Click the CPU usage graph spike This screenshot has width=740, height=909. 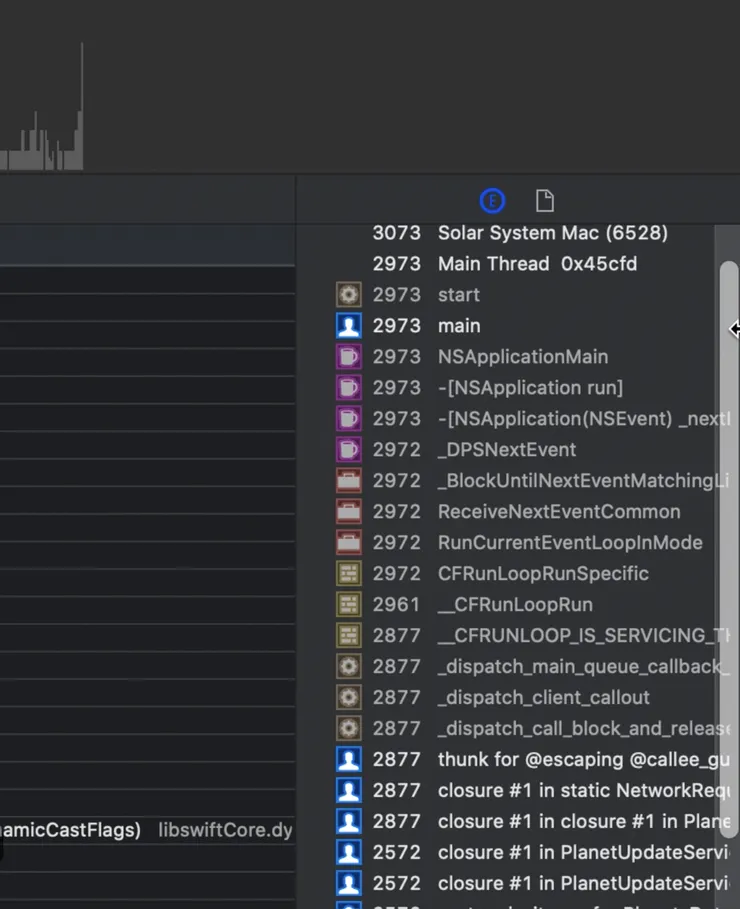click(81, 106)
